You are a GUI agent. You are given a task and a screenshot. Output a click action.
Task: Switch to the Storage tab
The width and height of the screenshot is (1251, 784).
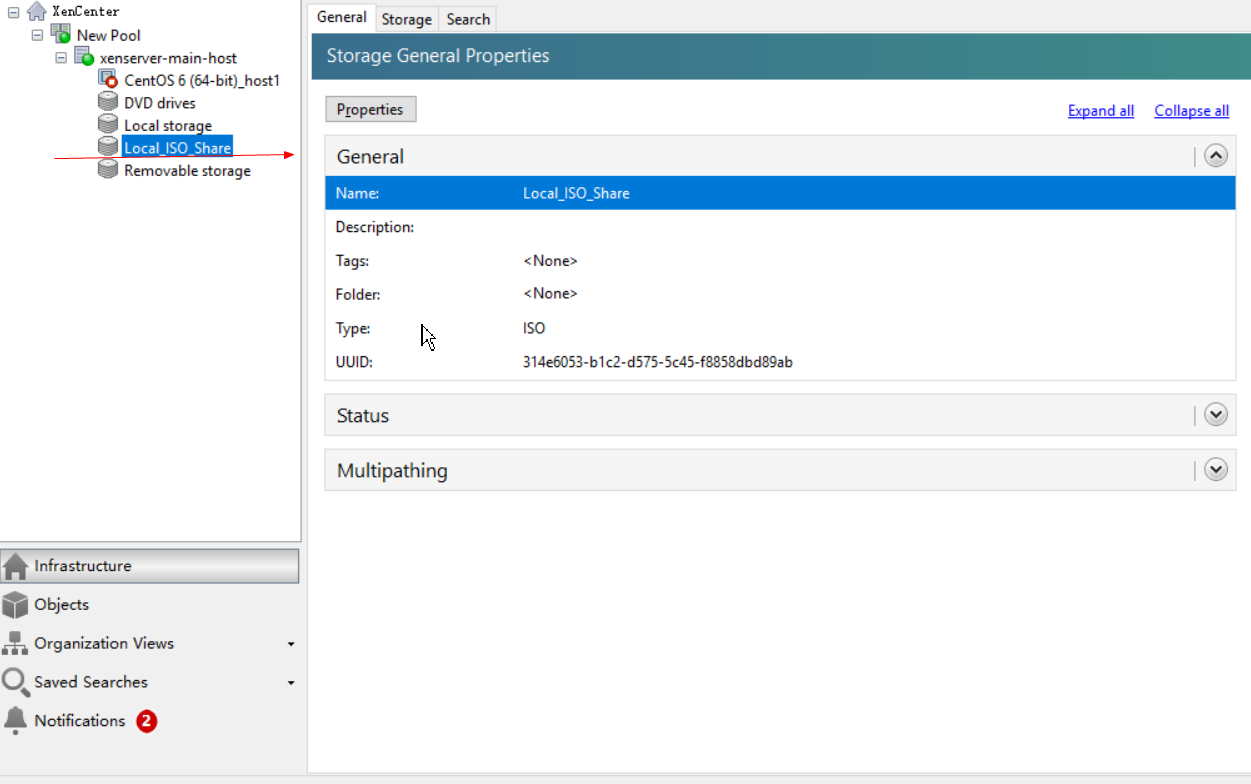pyautogui.click(x=406, y=19)
